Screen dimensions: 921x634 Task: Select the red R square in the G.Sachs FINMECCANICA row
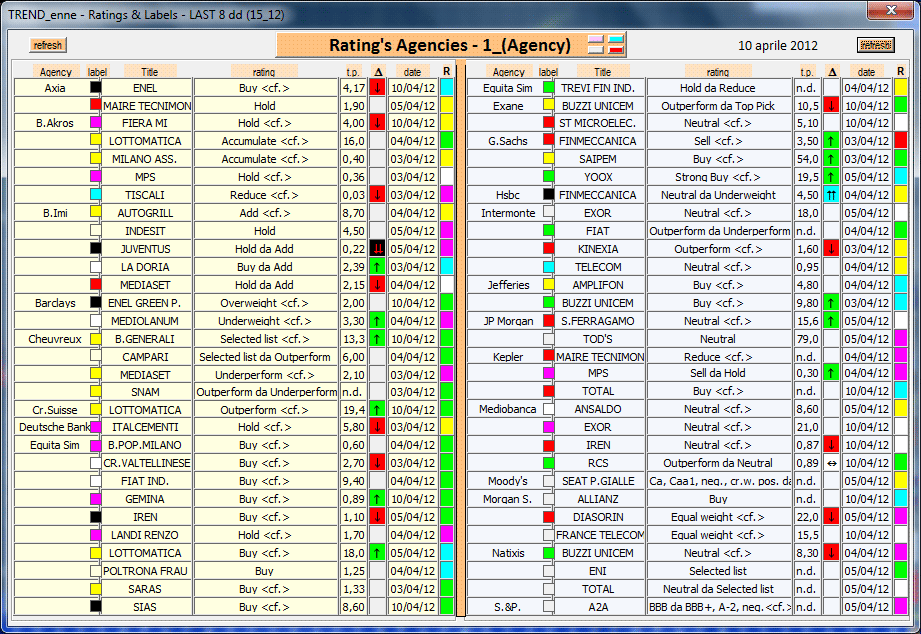click(x=900, y=140)
